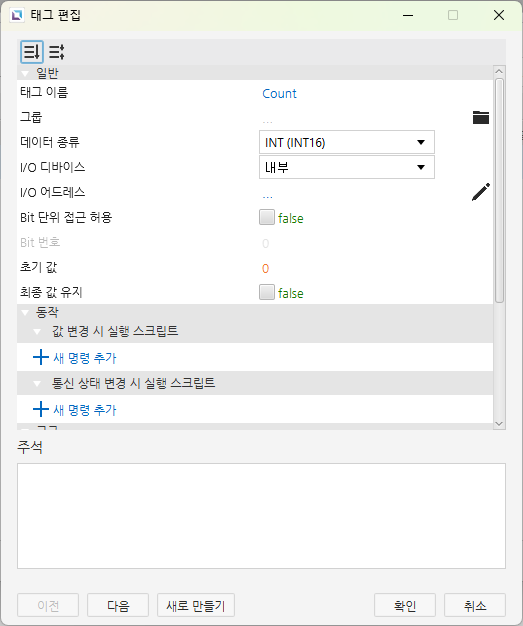523x626 pixels.
Task: Open the I/O 디바이스 내부 dropdown
Action: coord(347,167)
